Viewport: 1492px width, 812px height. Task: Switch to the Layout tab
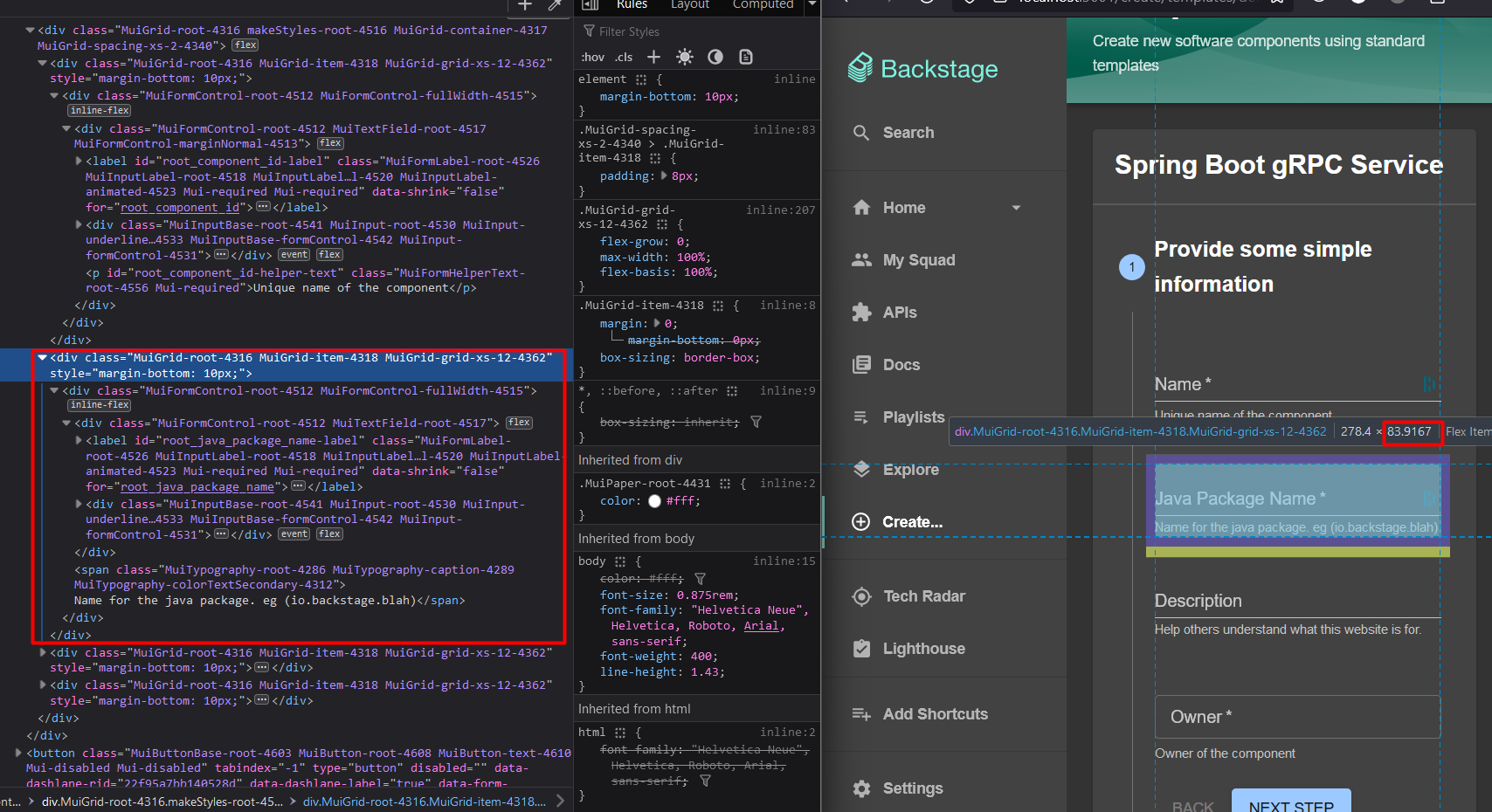[690, 4]
